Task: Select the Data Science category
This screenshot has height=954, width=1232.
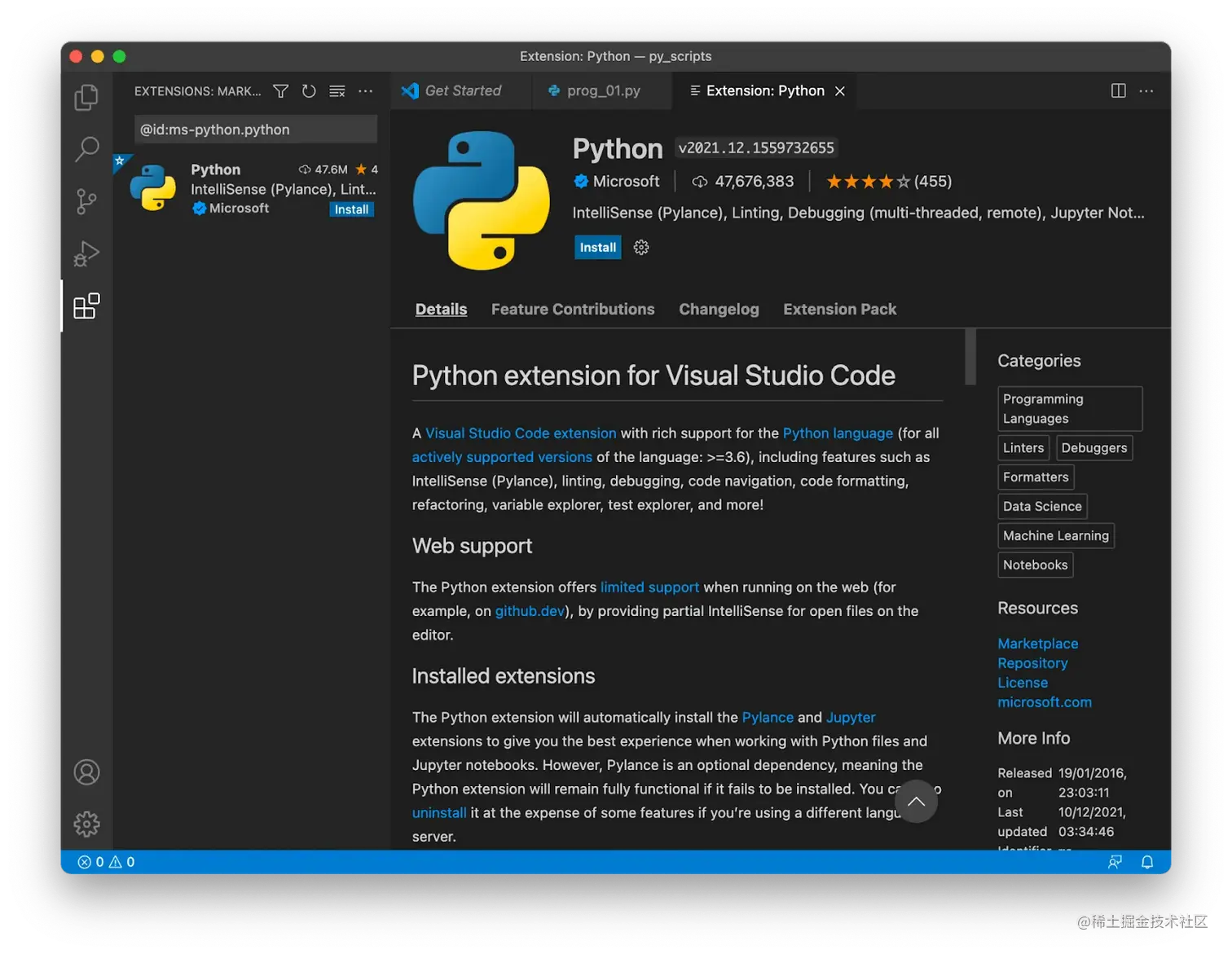Action: click(x=1042, y=507)
